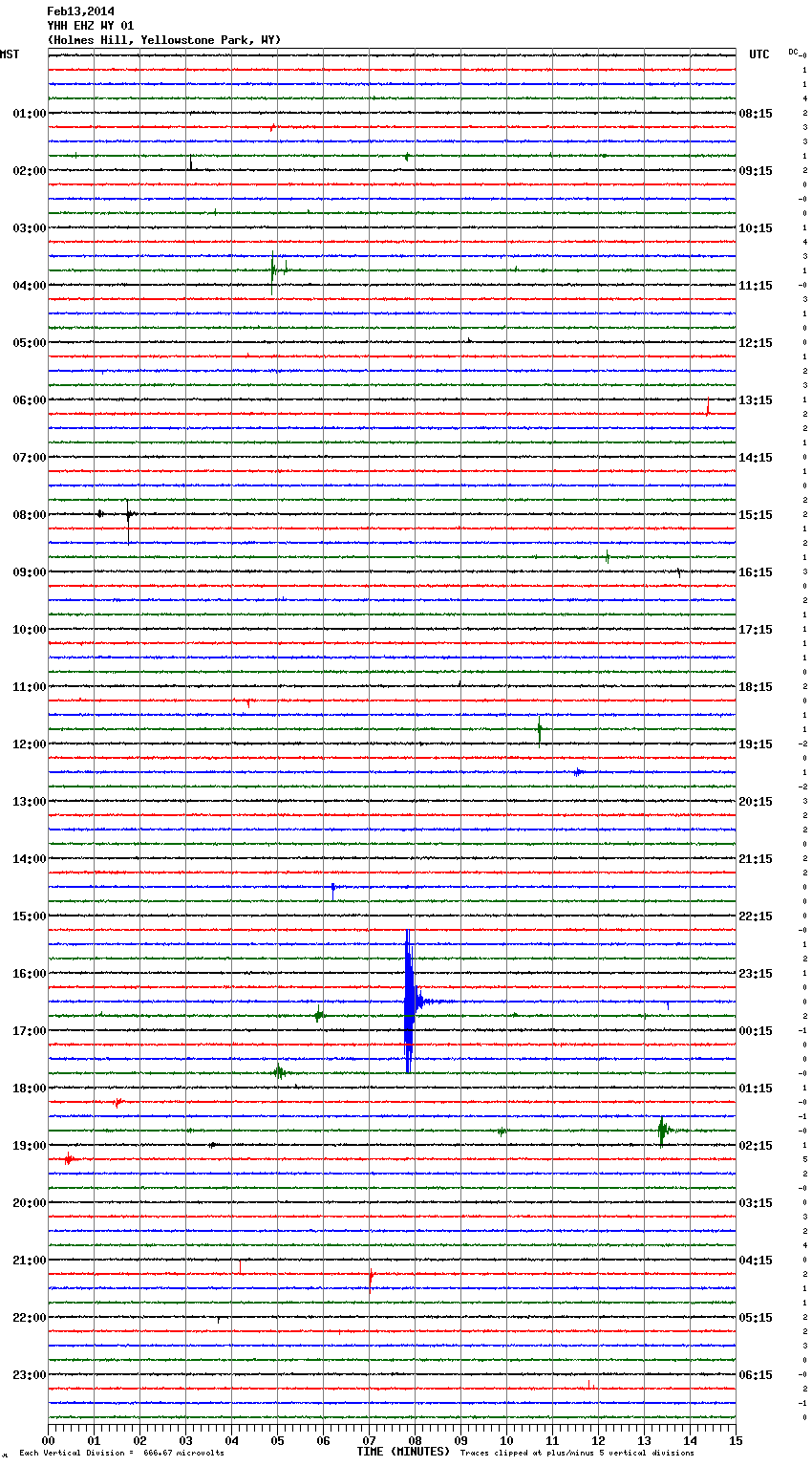The height and width of the screenshot is (1466, 812).
Task: Click the "23:15" UTC time label
Action: [x=756, y=974]
